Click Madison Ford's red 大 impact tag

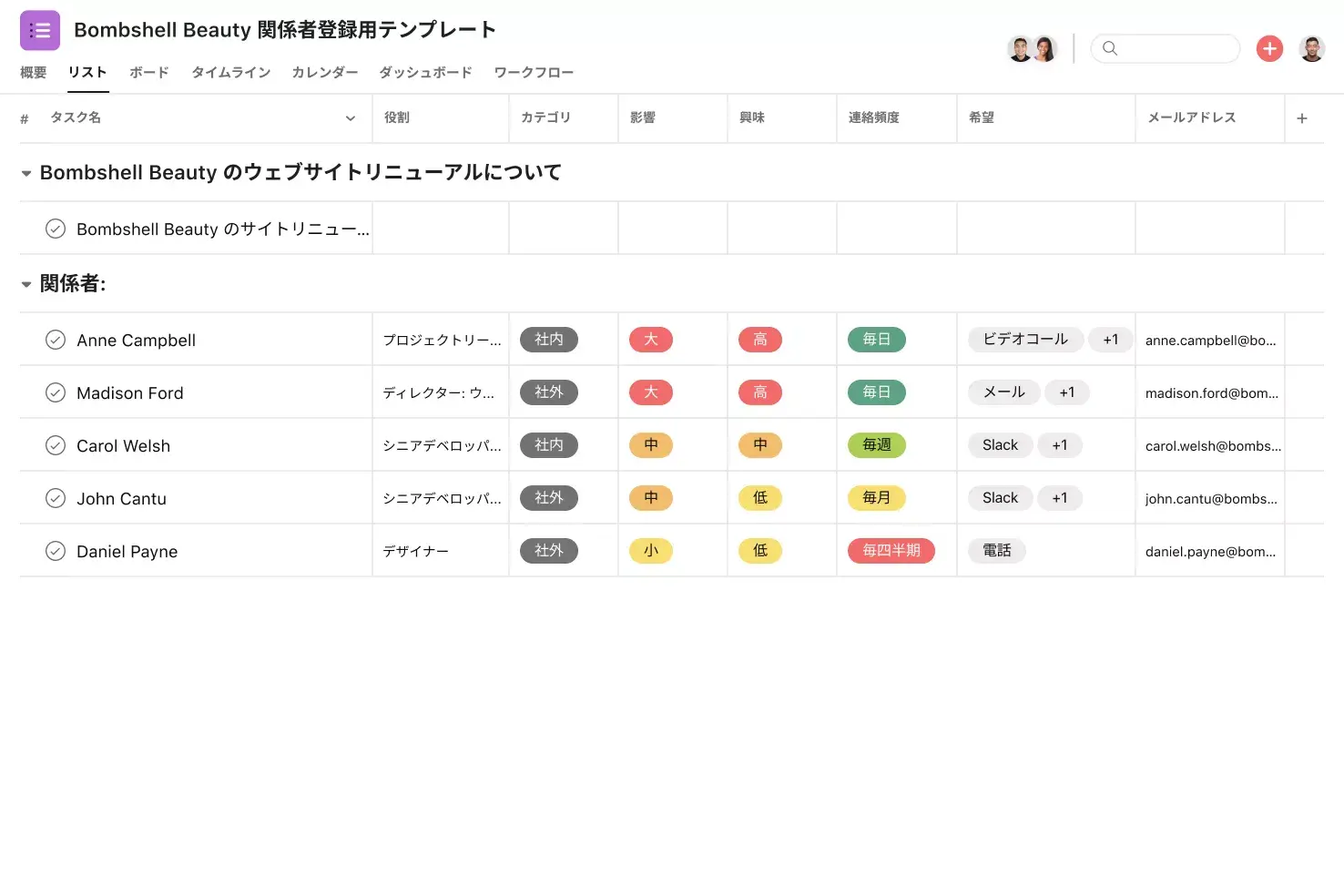651,392
